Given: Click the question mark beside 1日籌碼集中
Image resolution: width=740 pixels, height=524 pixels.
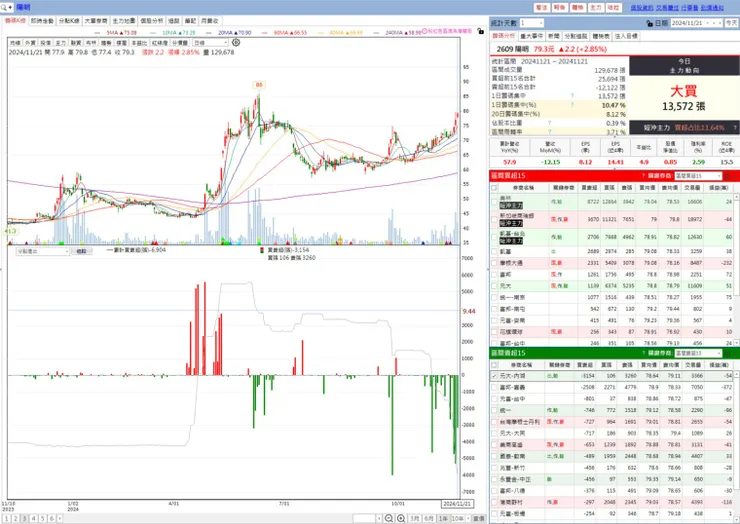Looking at the screenshot, I should (x=572, y=96).
